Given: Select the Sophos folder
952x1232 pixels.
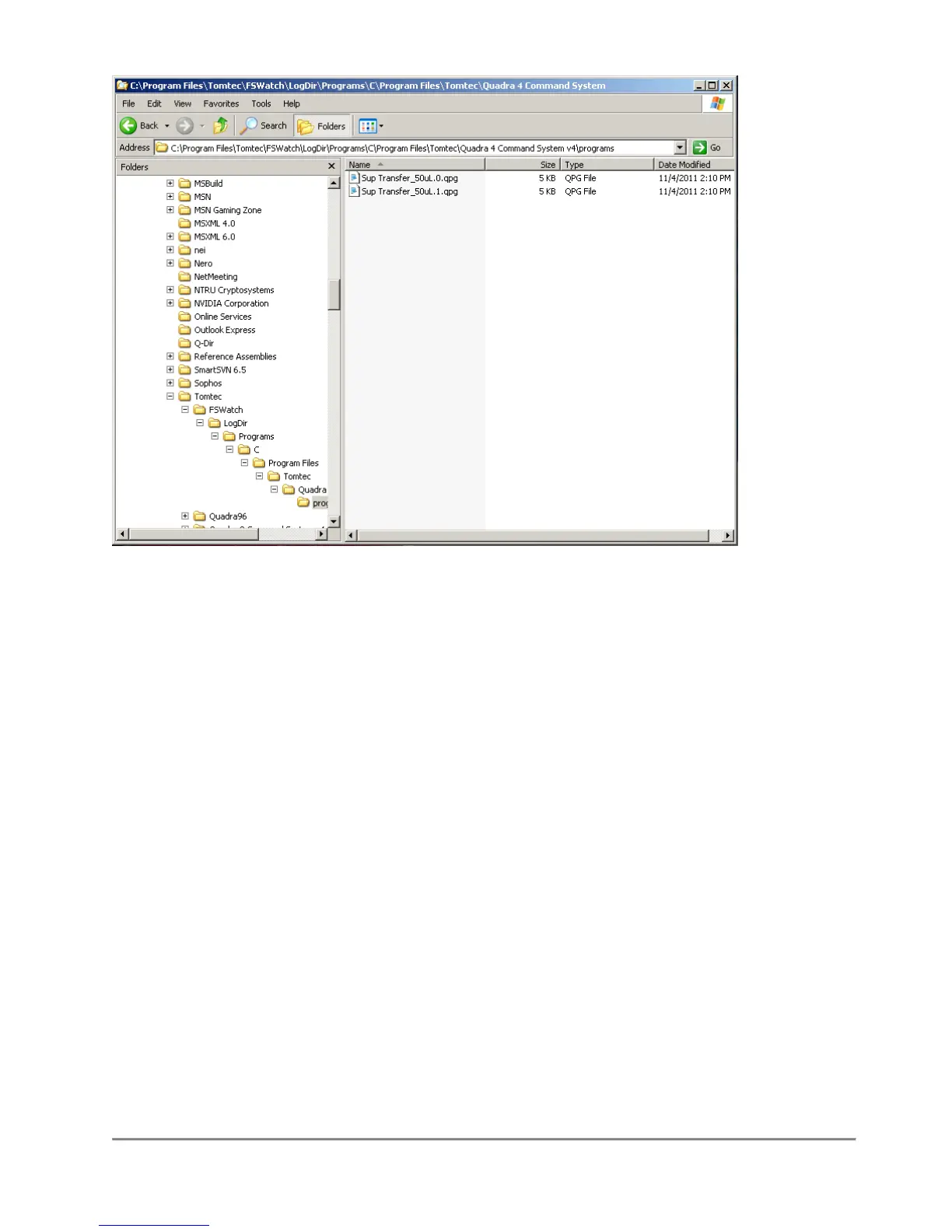Looking at the screenshot, I should 208,383.
